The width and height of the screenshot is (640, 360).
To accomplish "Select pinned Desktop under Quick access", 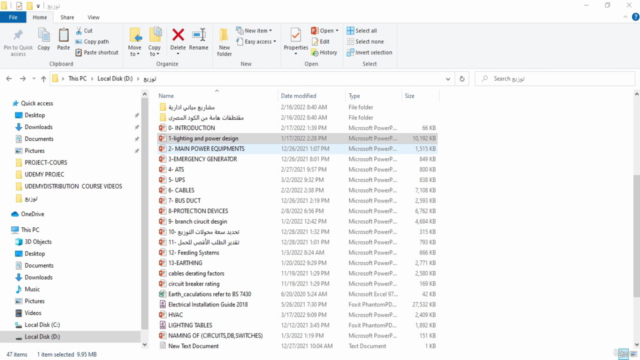I will coord(35,115).
